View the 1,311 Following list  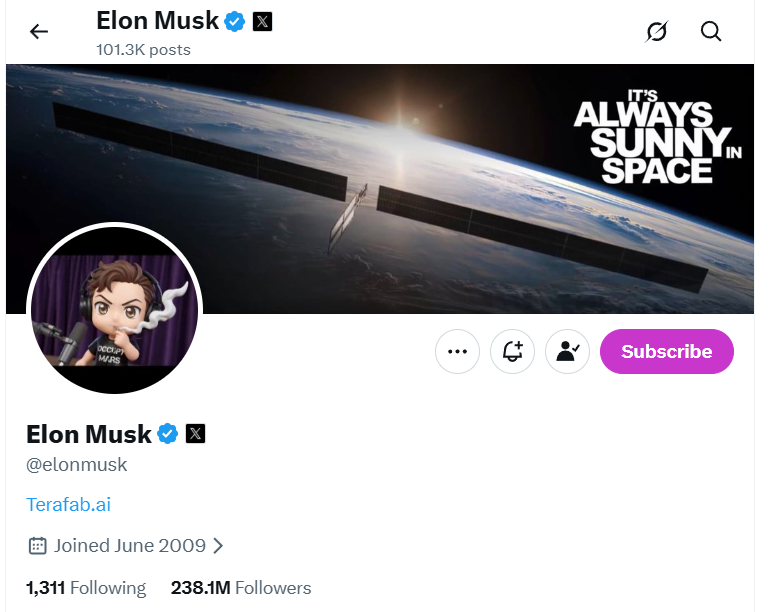click(86, 588)
